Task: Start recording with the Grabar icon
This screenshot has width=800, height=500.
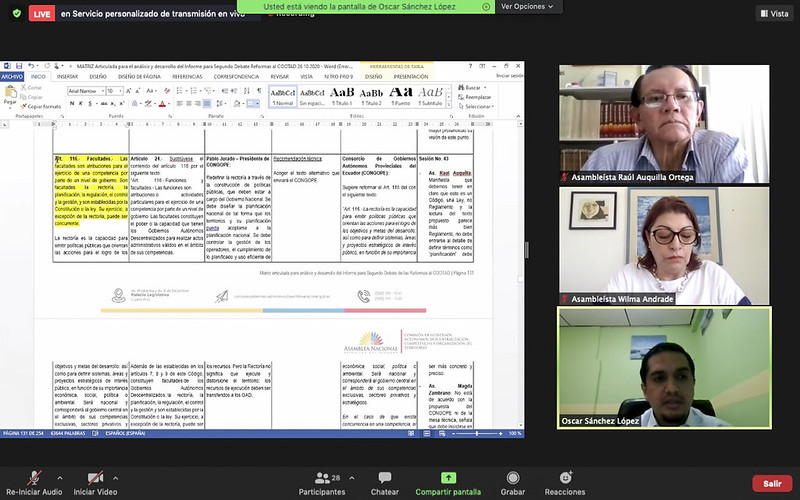Action: tap(513, 478)
